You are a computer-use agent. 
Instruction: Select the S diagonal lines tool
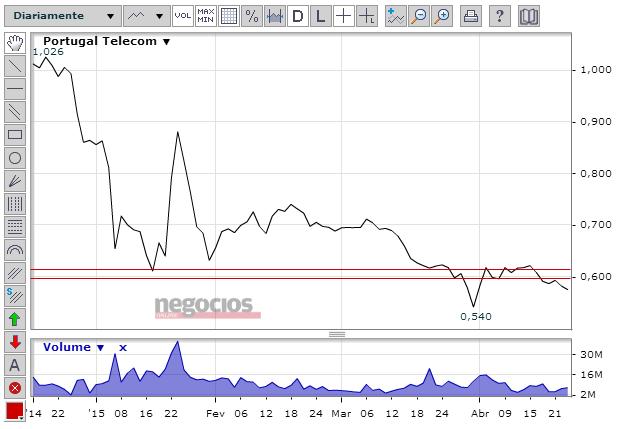pyautogui.click(x=15, y=296)
